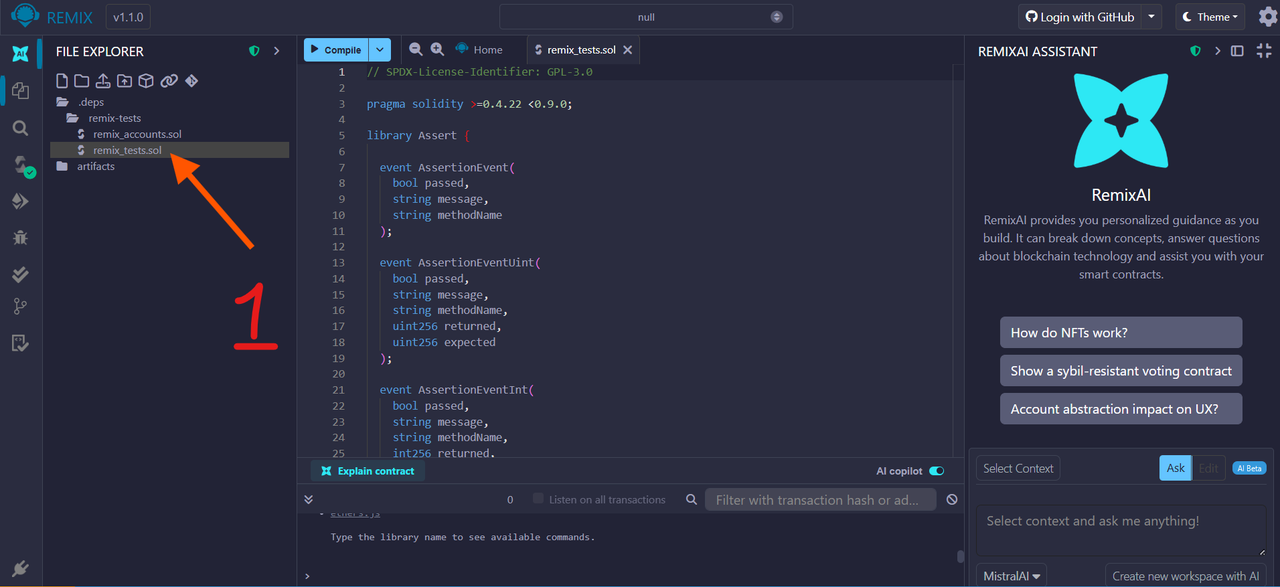
Task: Click Create new workspace with AI
Action: 1186,576
